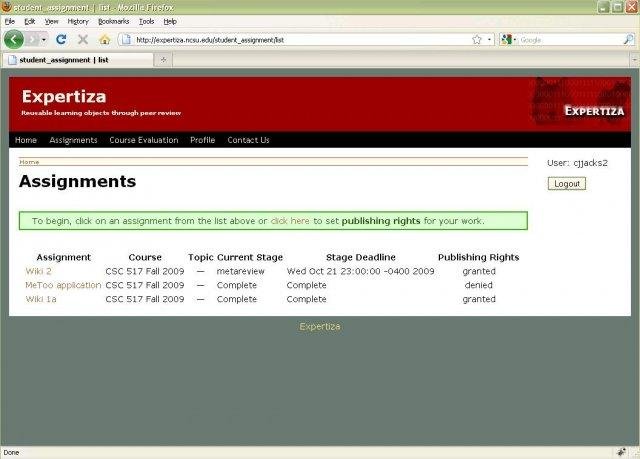Click the Stop loading X icon

coord(83,40)
